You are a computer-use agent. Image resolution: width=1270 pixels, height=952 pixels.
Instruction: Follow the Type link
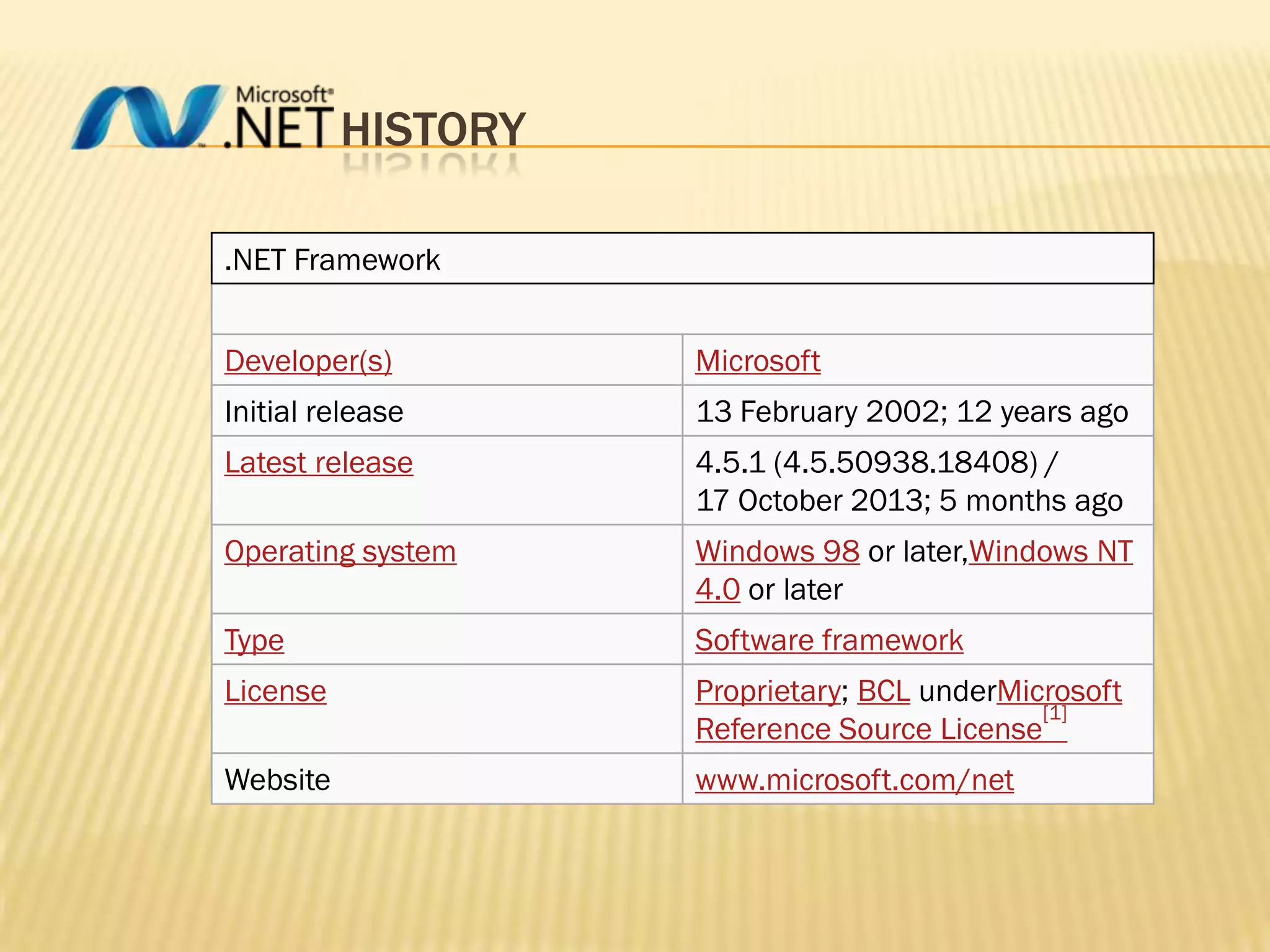(254, 640)
